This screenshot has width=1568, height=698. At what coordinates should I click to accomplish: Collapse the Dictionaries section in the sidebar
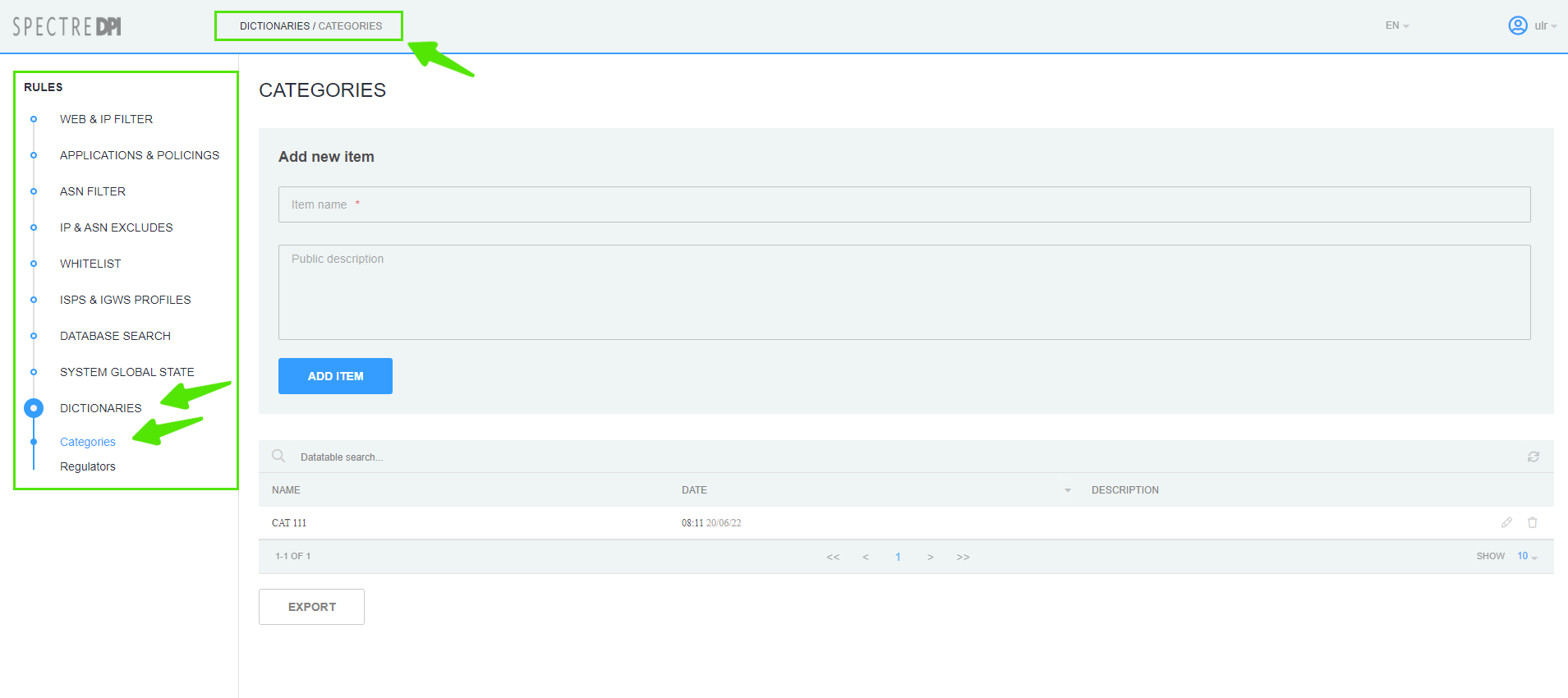pyautogui.click(x=100, y=408)
